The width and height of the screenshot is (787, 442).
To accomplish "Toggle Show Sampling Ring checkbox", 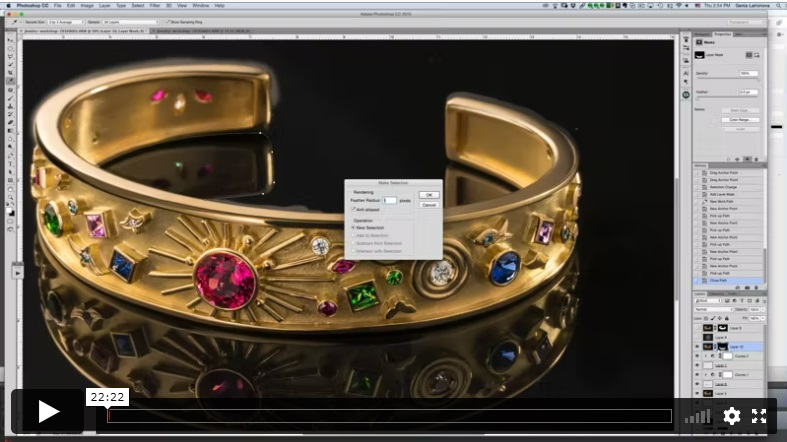I will [168, 22].
